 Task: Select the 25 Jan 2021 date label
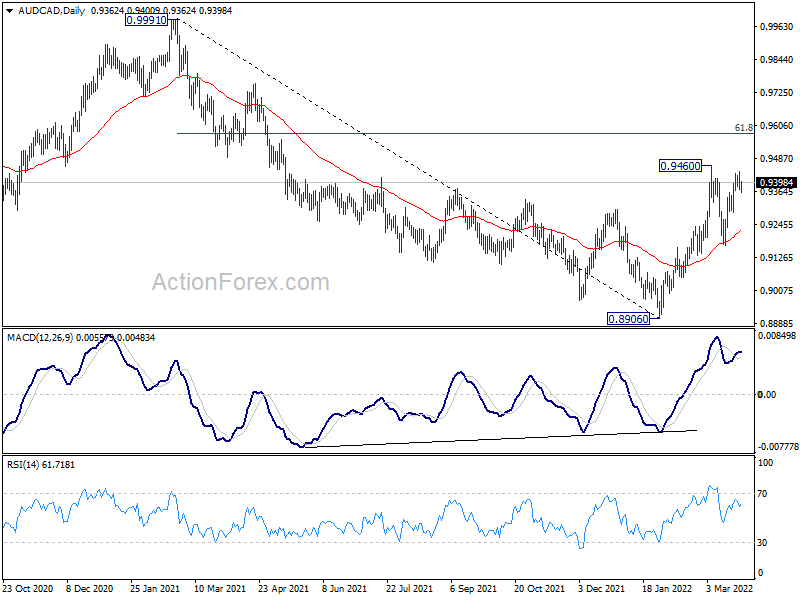(x=155, y=589)
